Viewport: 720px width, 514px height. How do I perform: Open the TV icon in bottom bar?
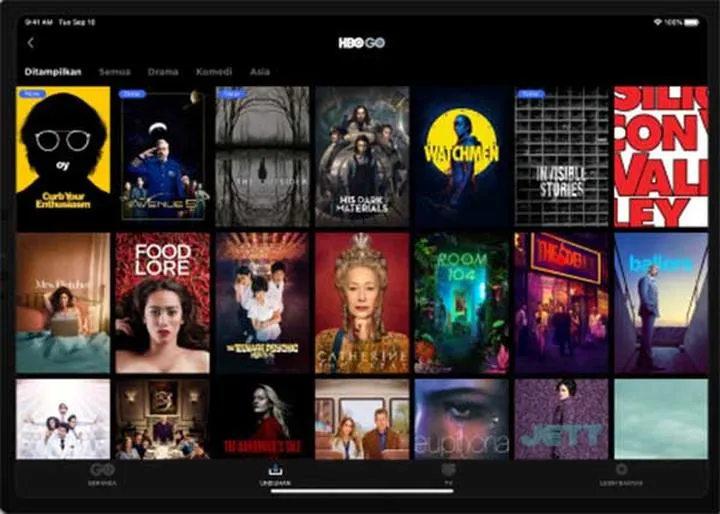[448, 470]
